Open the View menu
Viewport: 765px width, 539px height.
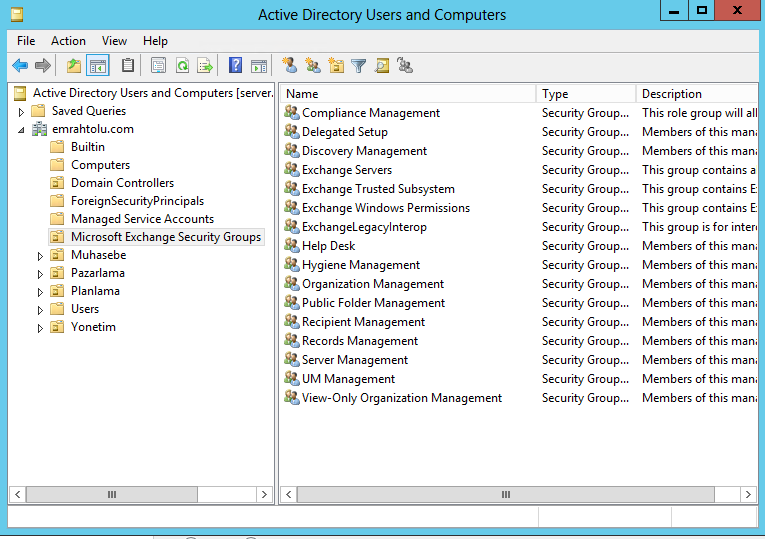coord(114,41)
